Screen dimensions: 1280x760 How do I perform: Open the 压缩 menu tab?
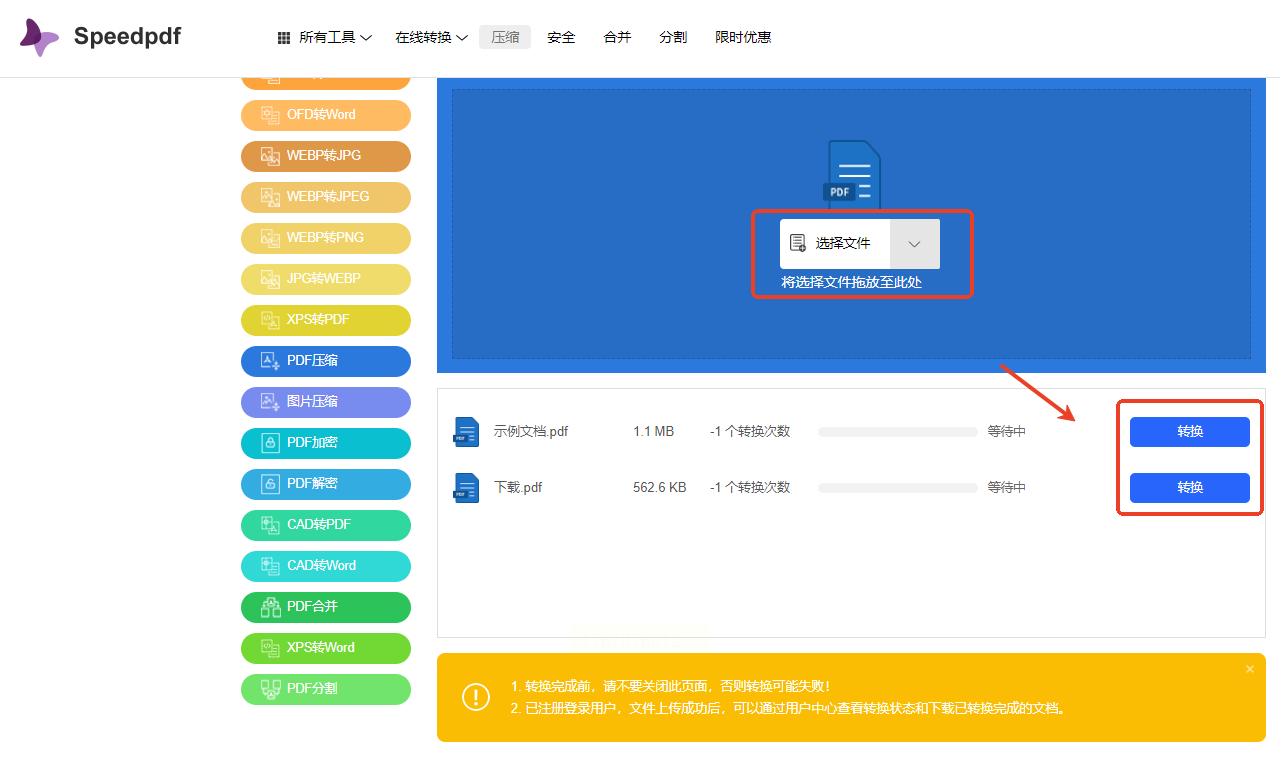[x=505, y=38]
